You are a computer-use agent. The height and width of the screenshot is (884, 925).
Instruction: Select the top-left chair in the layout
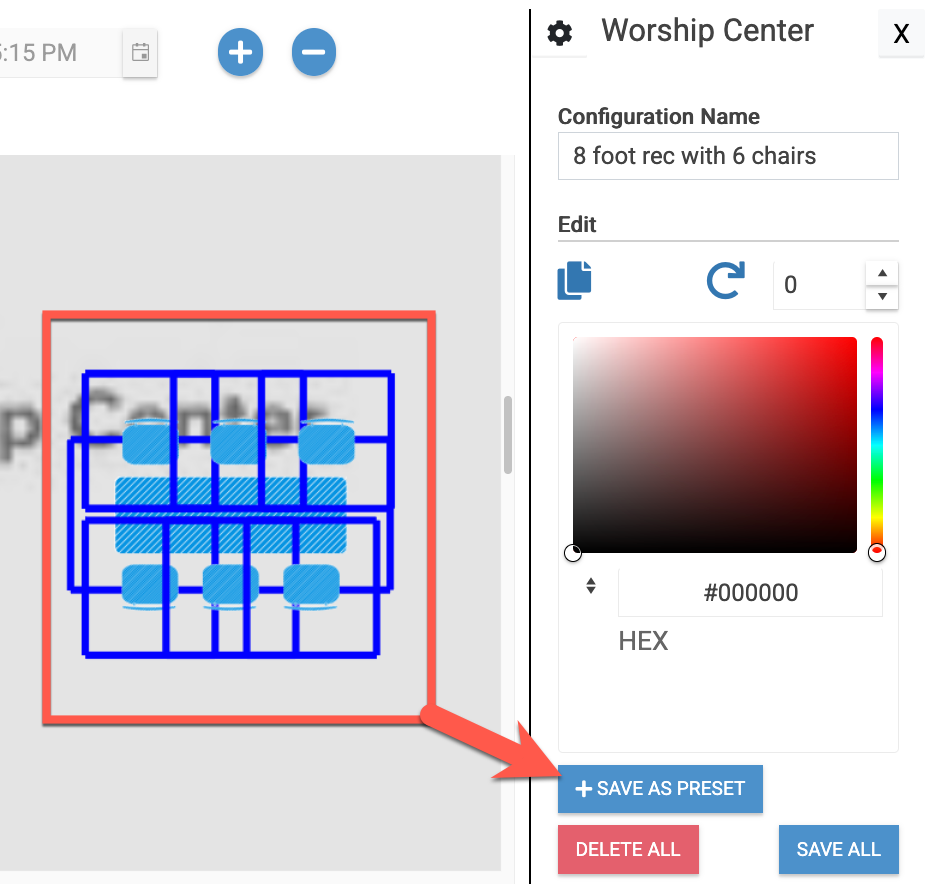click(147, 442)
